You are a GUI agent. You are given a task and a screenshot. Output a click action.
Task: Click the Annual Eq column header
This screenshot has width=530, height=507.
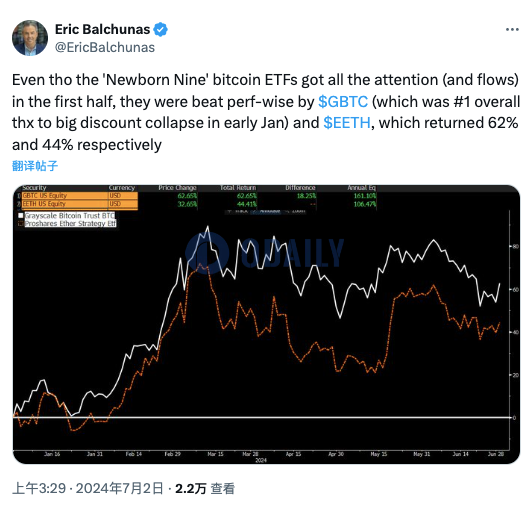coord(361,188)
